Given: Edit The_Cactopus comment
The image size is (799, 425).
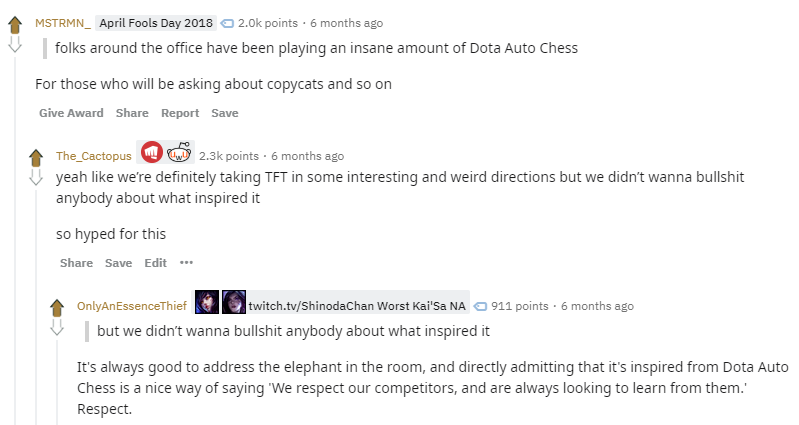Looking at the screenshot, I should click(155, 263).
